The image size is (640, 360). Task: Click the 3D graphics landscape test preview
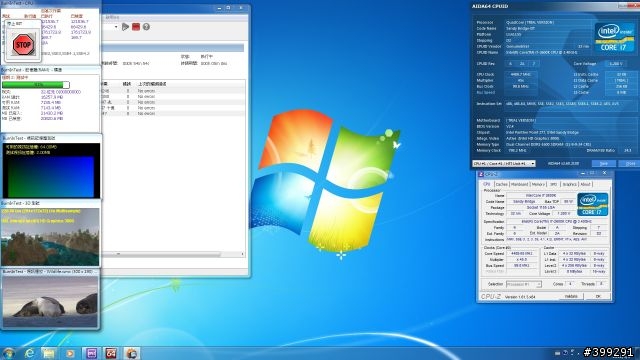pyautogui.click(x=50, y=237)
